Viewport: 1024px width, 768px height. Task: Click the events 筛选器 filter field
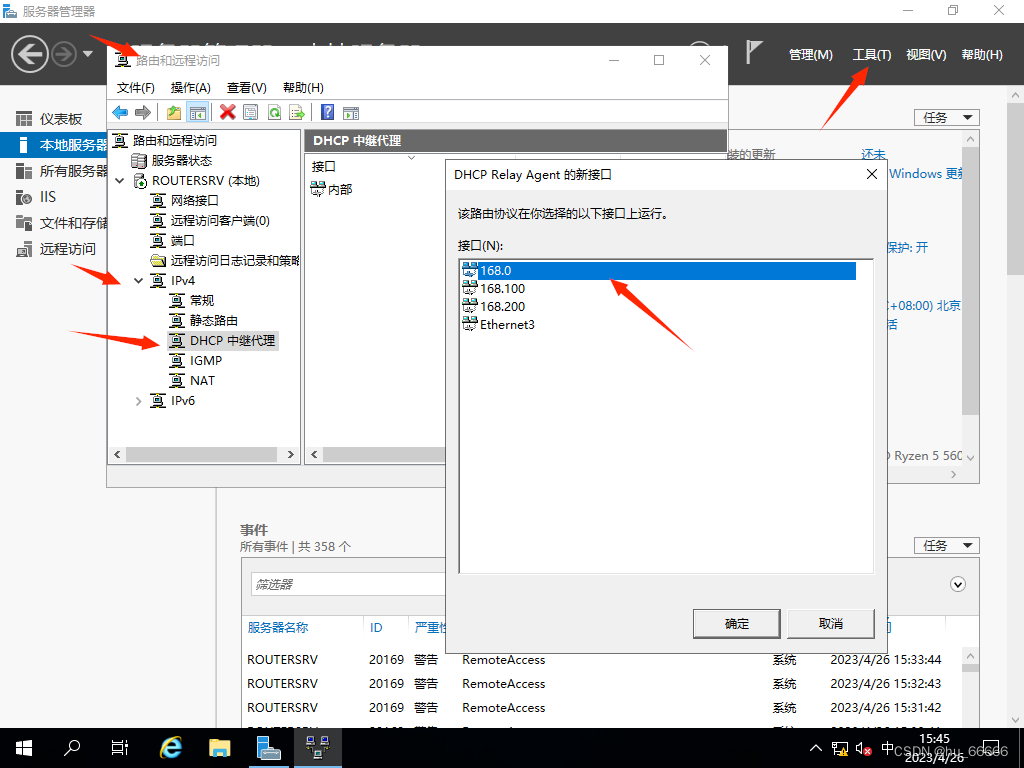click(348, 584)
